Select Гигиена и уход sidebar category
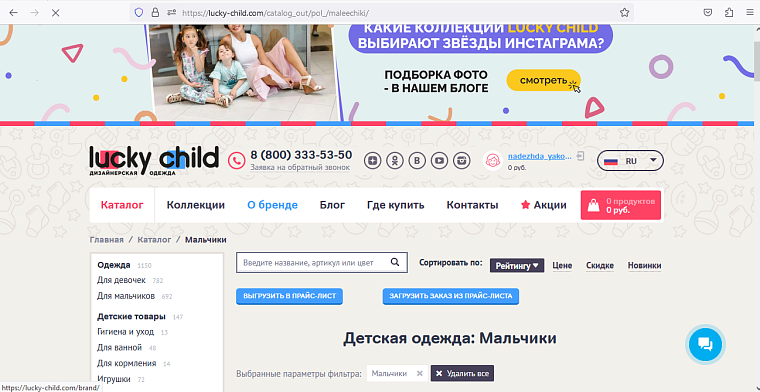This screenshot has height=392, width=760. pos(126,332)
